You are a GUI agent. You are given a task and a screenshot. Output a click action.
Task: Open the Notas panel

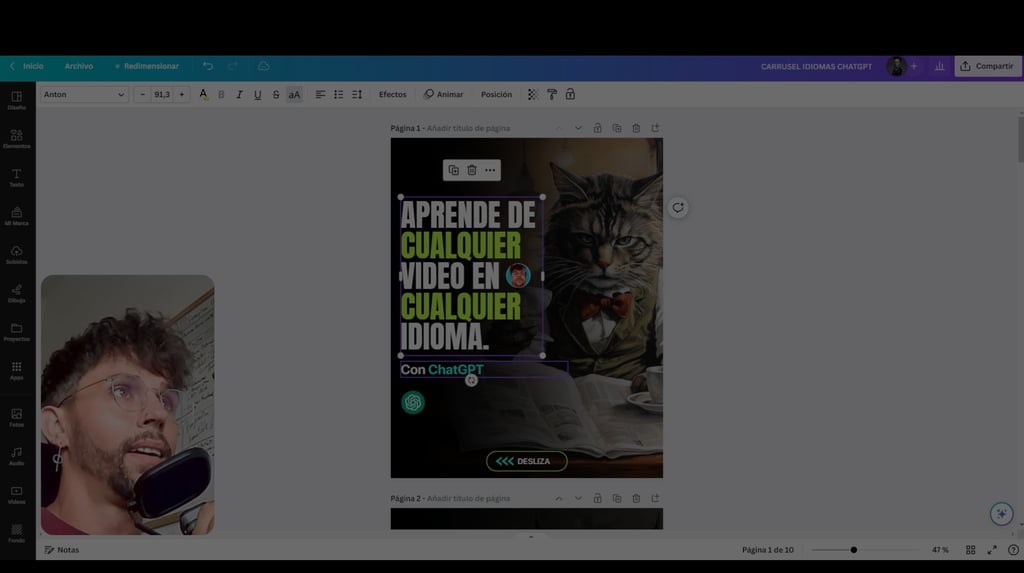coord(61,550)
